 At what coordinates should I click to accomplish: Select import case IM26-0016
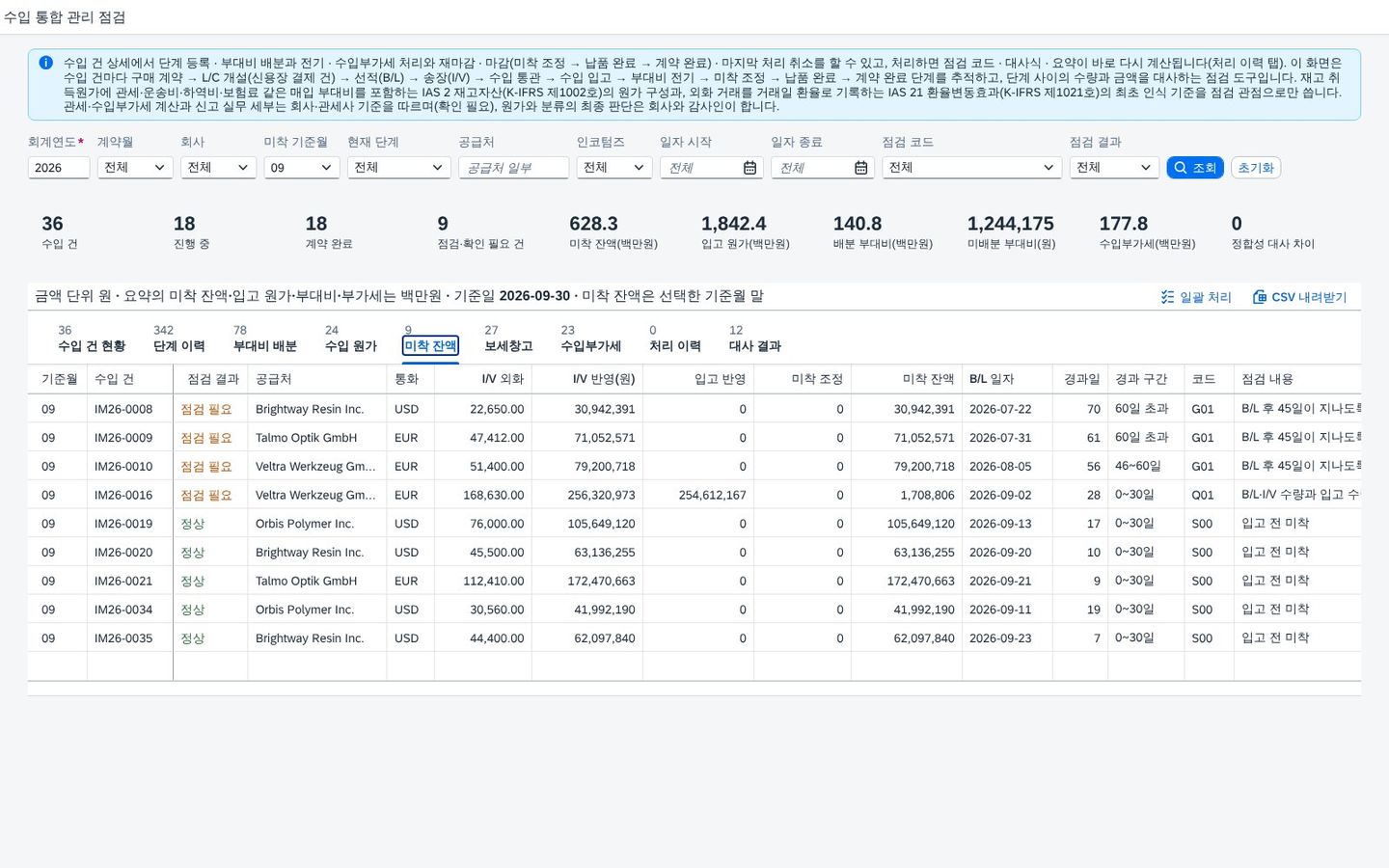(123, 495)
